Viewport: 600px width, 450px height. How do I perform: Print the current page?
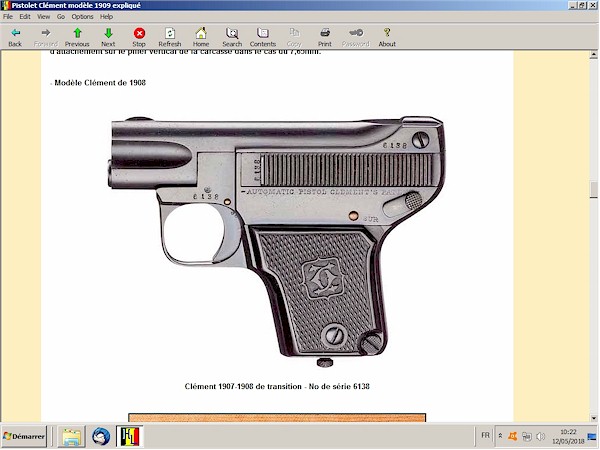325,37
